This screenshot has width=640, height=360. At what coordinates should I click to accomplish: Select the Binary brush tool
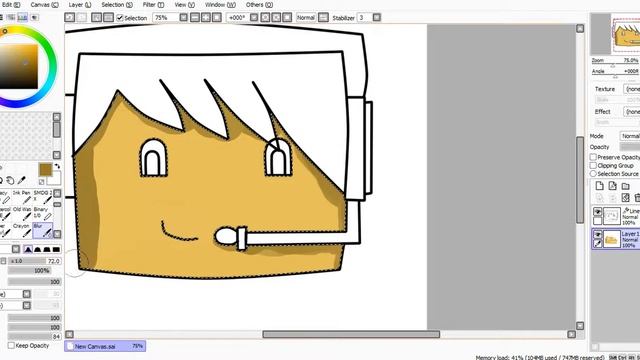pyautogui.click(x=42, y=213)
